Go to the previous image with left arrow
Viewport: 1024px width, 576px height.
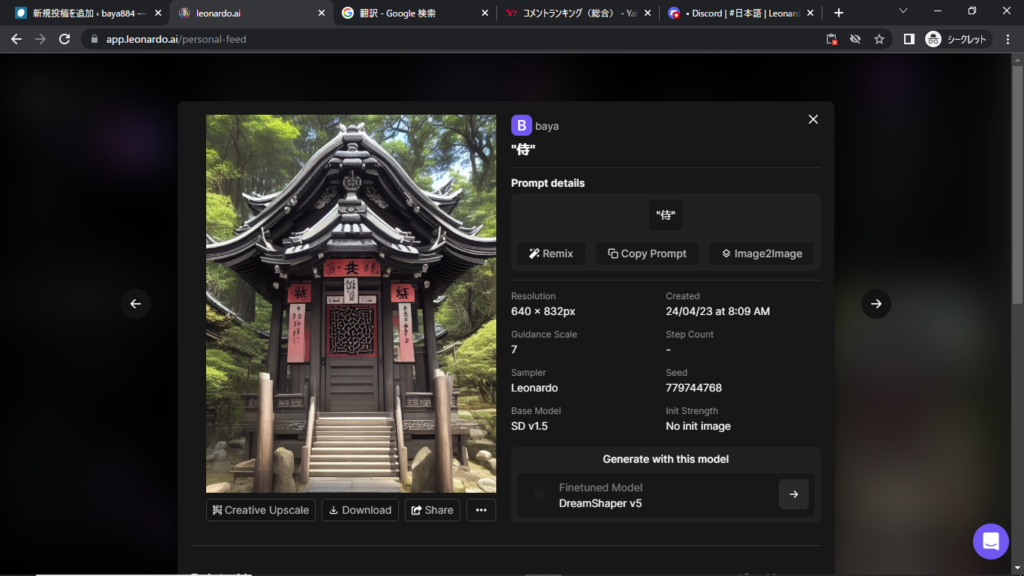(136, 304)
